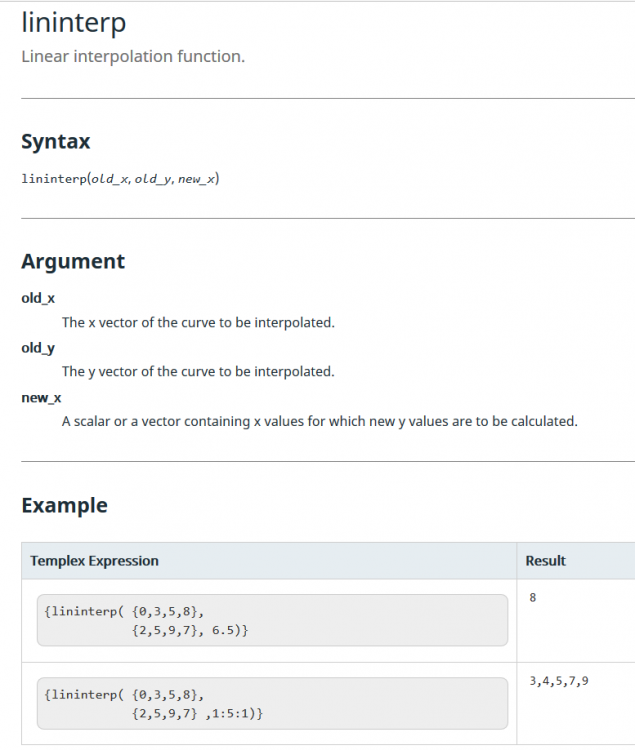The height and width of the screenshot is (750, 635).
Task: Click the first example code block with 6.5
Action: 273,620
